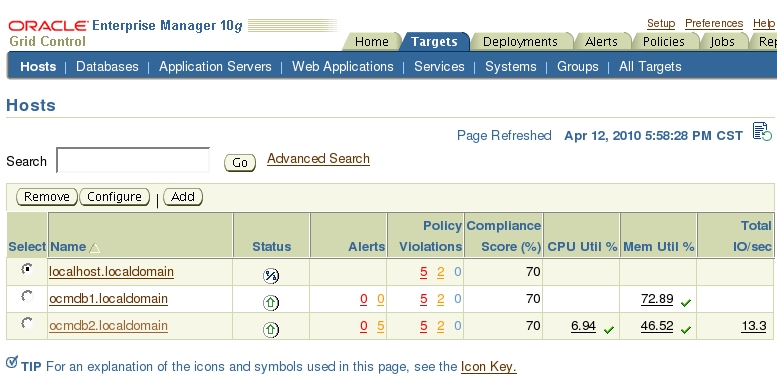Click ocmdb2 warning alerts count 5

click(381, 326)
